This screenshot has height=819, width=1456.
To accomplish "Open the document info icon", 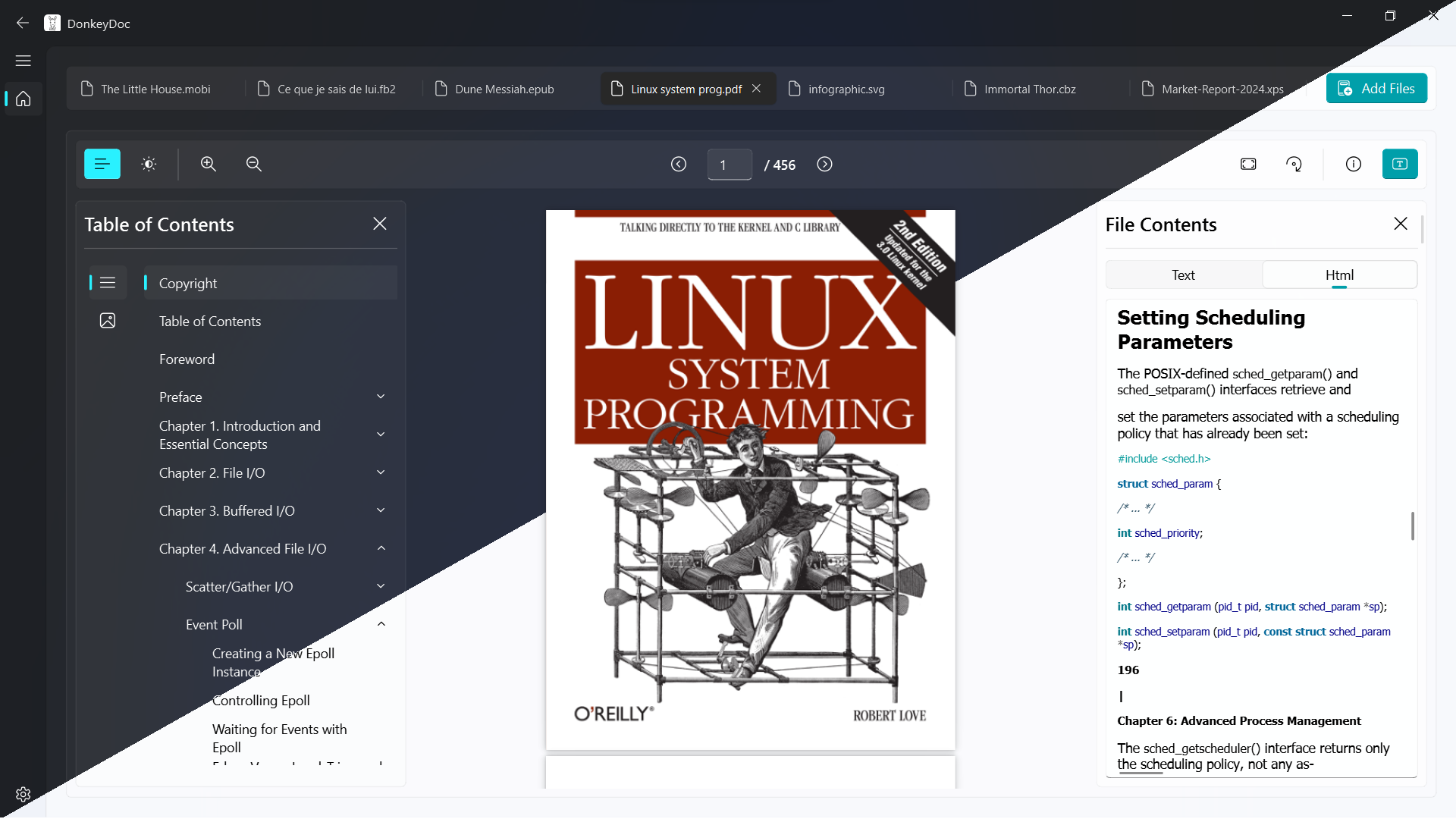I will tap(1354, 164).
